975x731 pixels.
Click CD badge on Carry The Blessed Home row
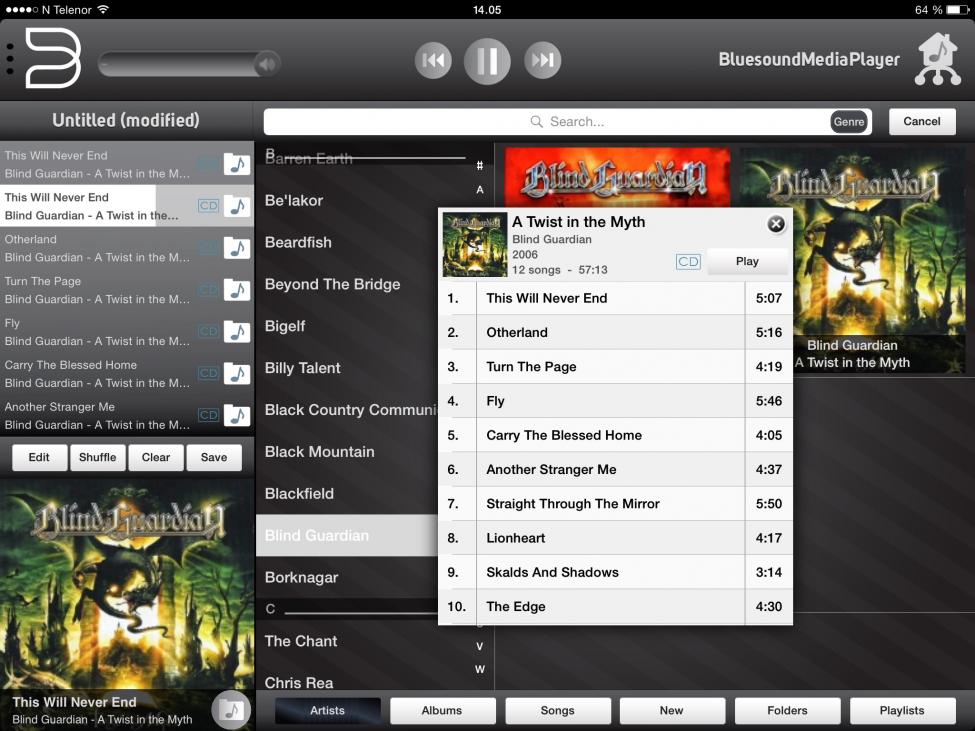pyautogui.click(x=208, y=374)
